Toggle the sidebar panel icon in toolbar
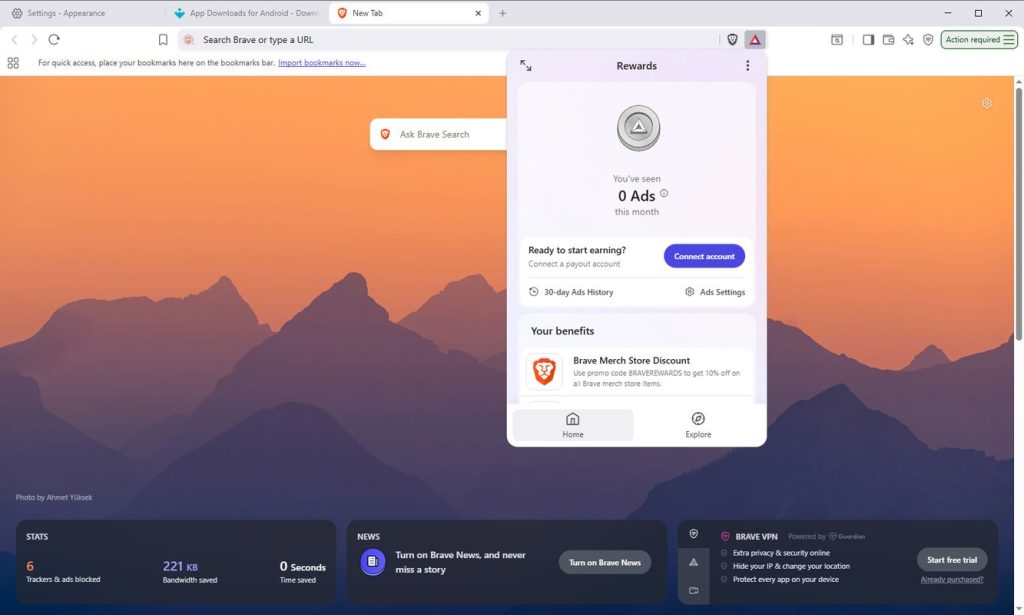This screenshot has width=1024, height=615. (868, 40)
